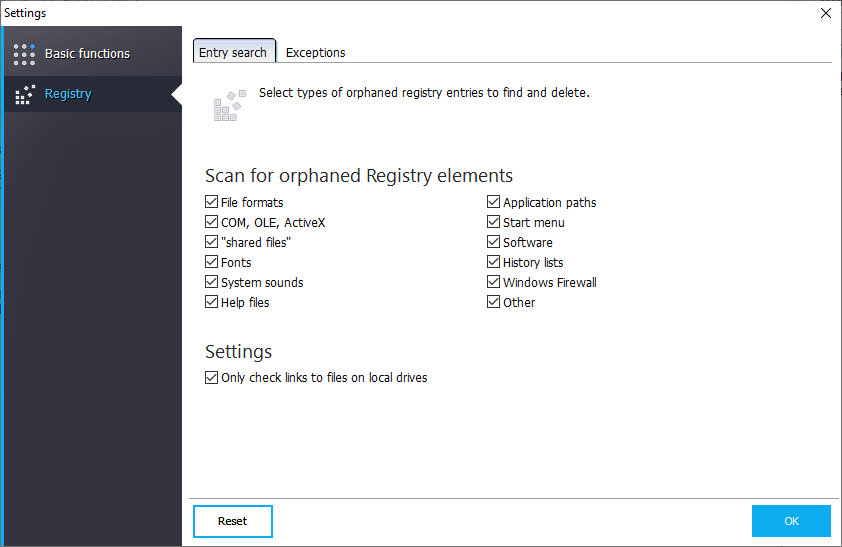Toggle the COM, OLE, ActiveX checkbox
Screen dimensions: 842x547
coord(212,222)
